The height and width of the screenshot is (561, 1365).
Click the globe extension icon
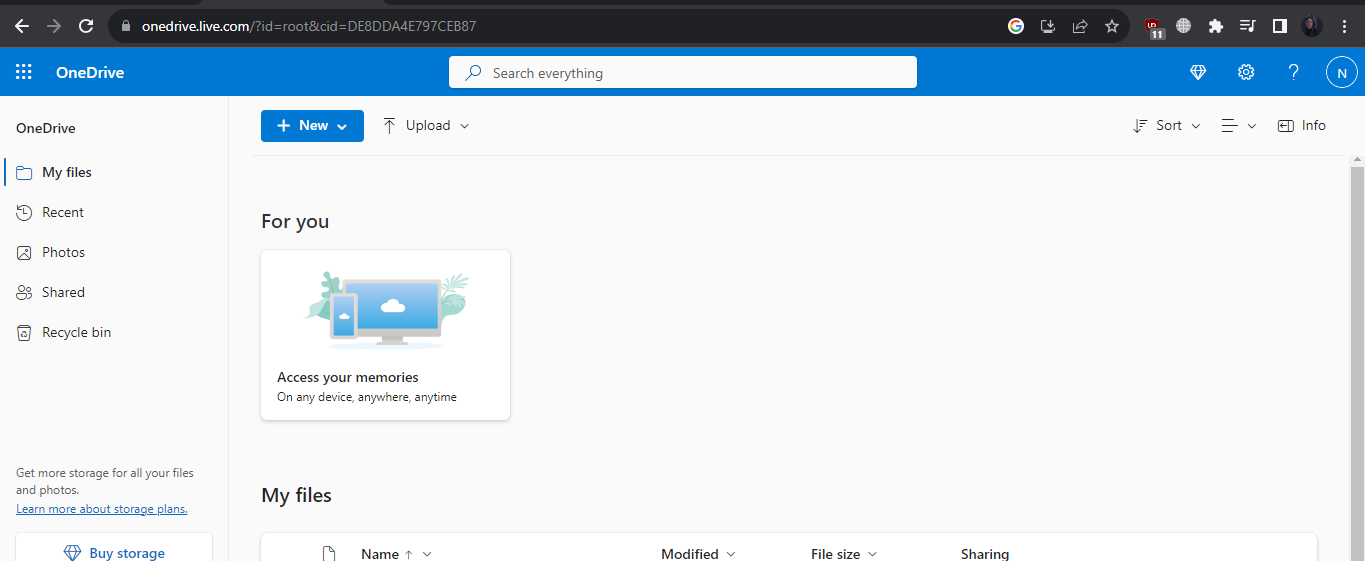pos(1184,26)
